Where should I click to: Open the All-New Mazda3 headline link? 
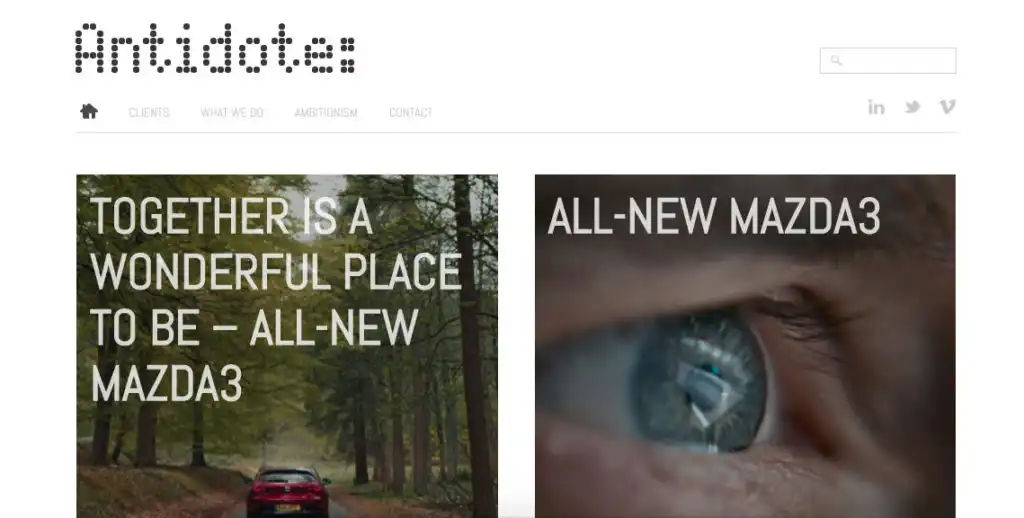(714, 216)
